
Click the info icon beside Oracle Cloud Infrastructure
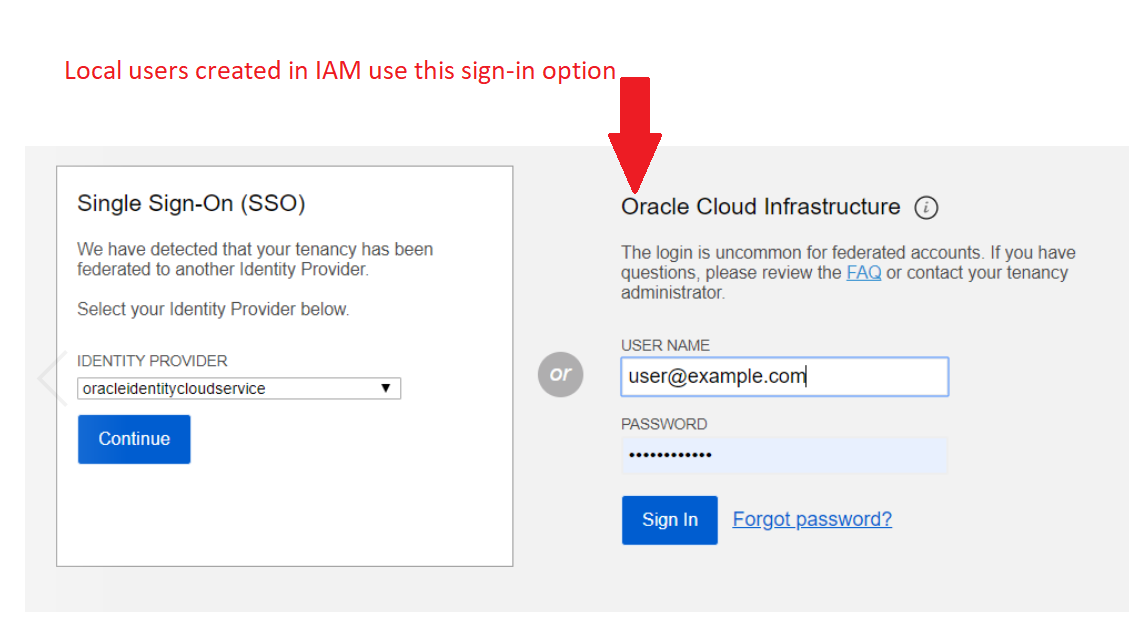[926, 208]
